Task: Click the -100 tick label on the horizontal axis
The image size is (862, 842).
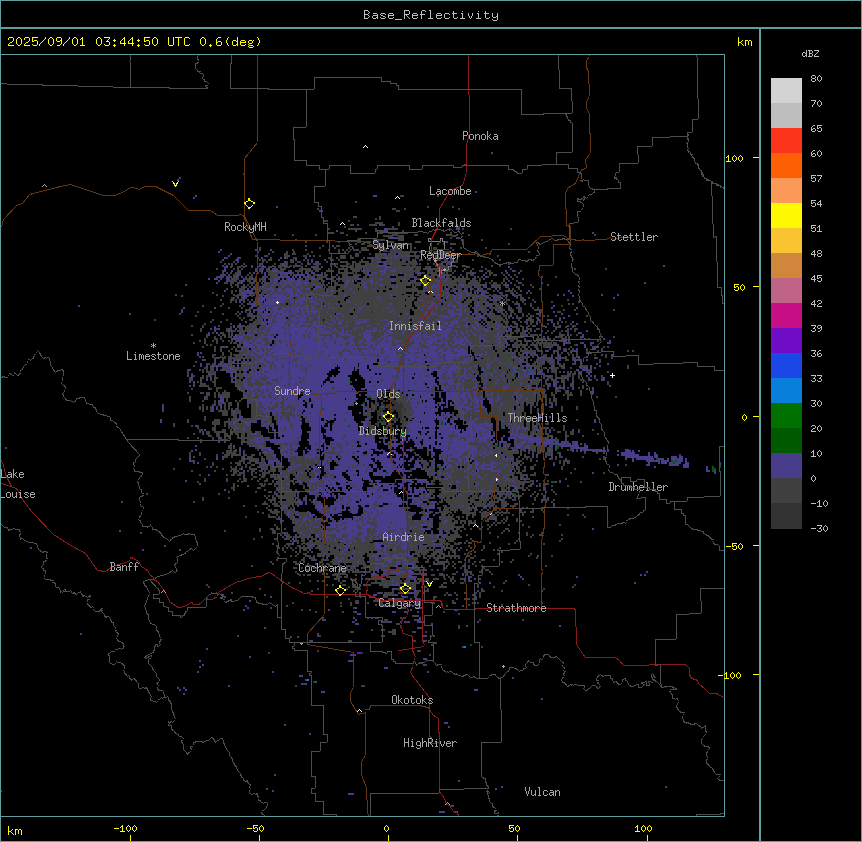Action: 125,828
